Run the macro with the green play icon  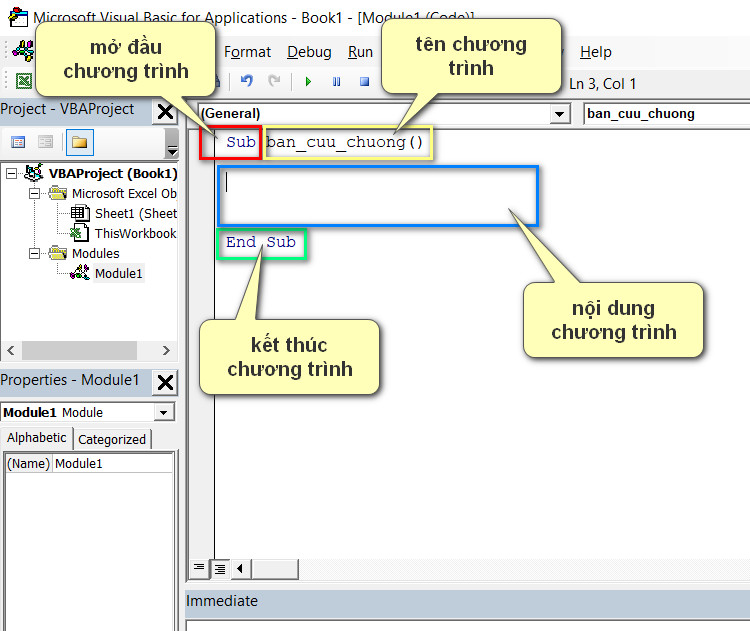pyautogui.click(x=308, y=82)
